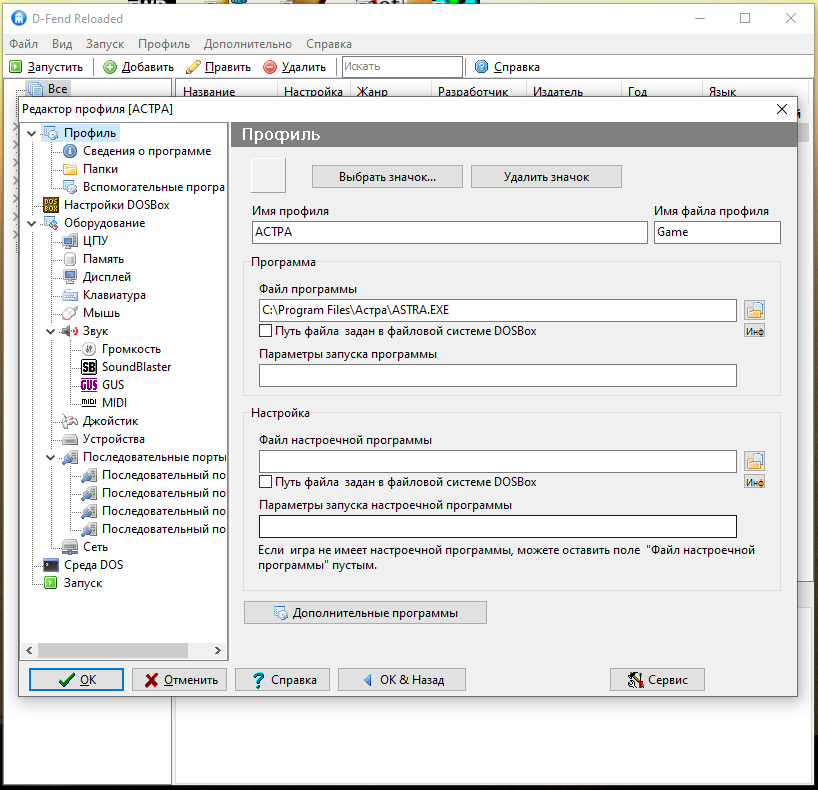This screenshot has height=790, width=818.
Task: Select the Мышь mouse icon
Action: [x=70, y=313]
